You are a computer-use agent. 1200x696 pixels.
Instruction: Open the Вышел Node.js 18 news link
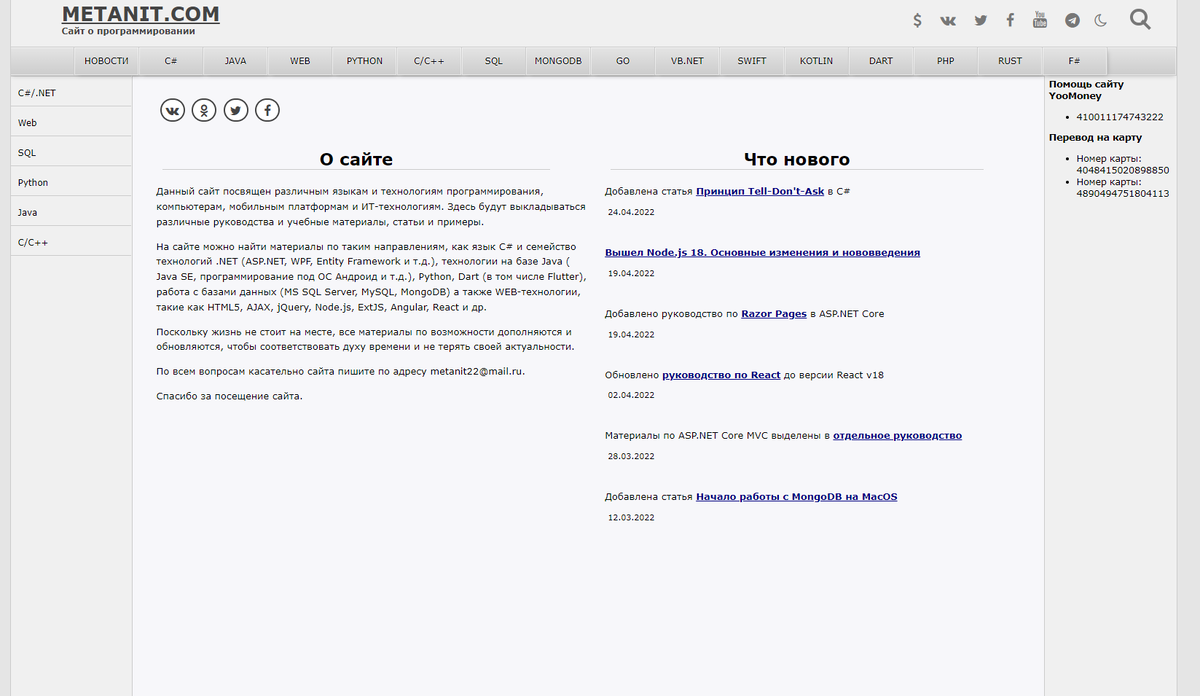(x=762, y=252)
